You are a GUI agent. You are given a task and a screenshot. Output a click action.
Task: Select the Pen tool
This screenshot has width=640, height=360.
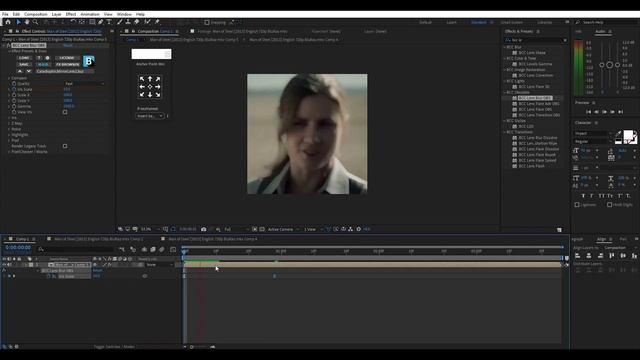click(100, 22)
